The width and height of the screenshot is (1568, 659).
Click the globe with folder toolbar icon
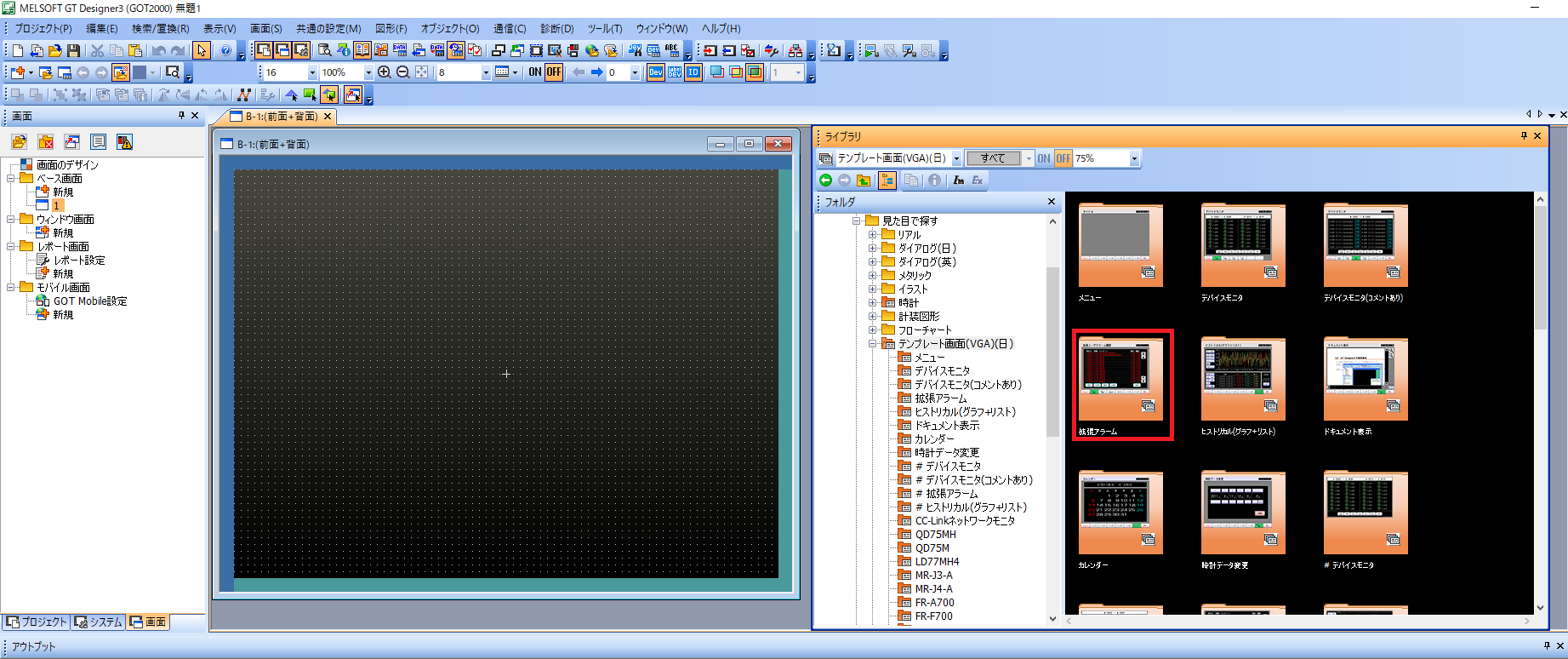coord(592,51)
